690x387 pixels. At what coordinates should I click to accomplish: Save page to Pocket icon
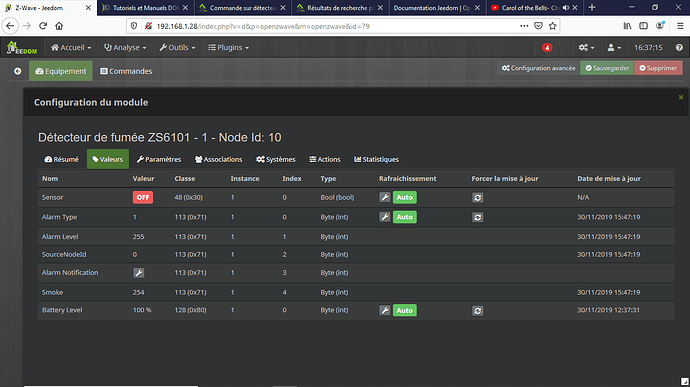click(x=538, y=26)
